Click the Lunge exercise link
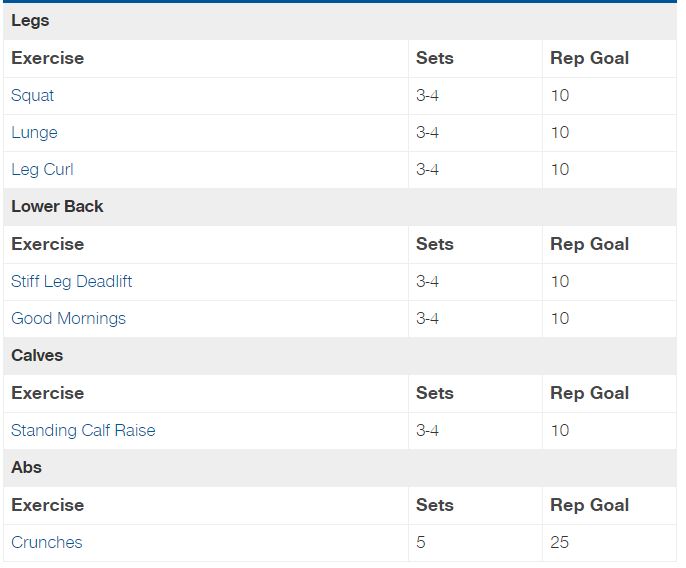686x568 pixels. [x=35, y=133]
